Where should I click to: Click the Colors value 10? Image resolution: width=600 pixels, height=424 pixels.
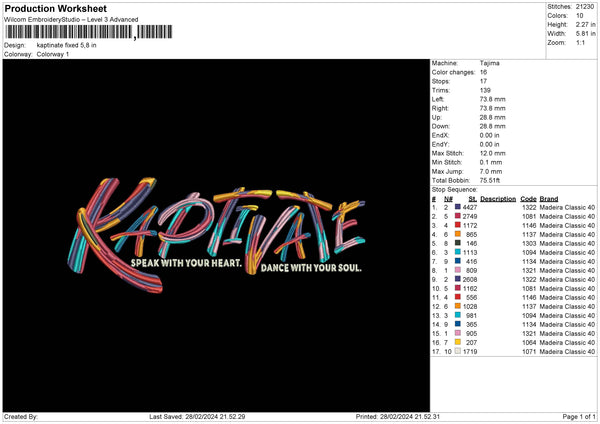[x=579, y=16]
